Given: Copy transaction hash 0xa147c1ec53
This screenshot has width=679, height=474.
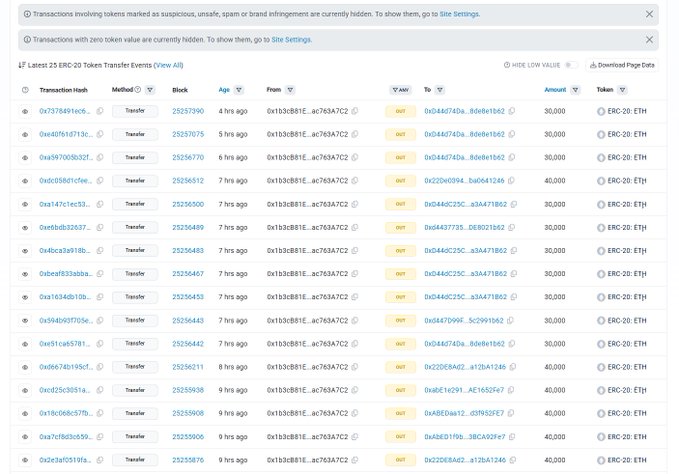Looking at the screenshot, I should tap(100, 204).
